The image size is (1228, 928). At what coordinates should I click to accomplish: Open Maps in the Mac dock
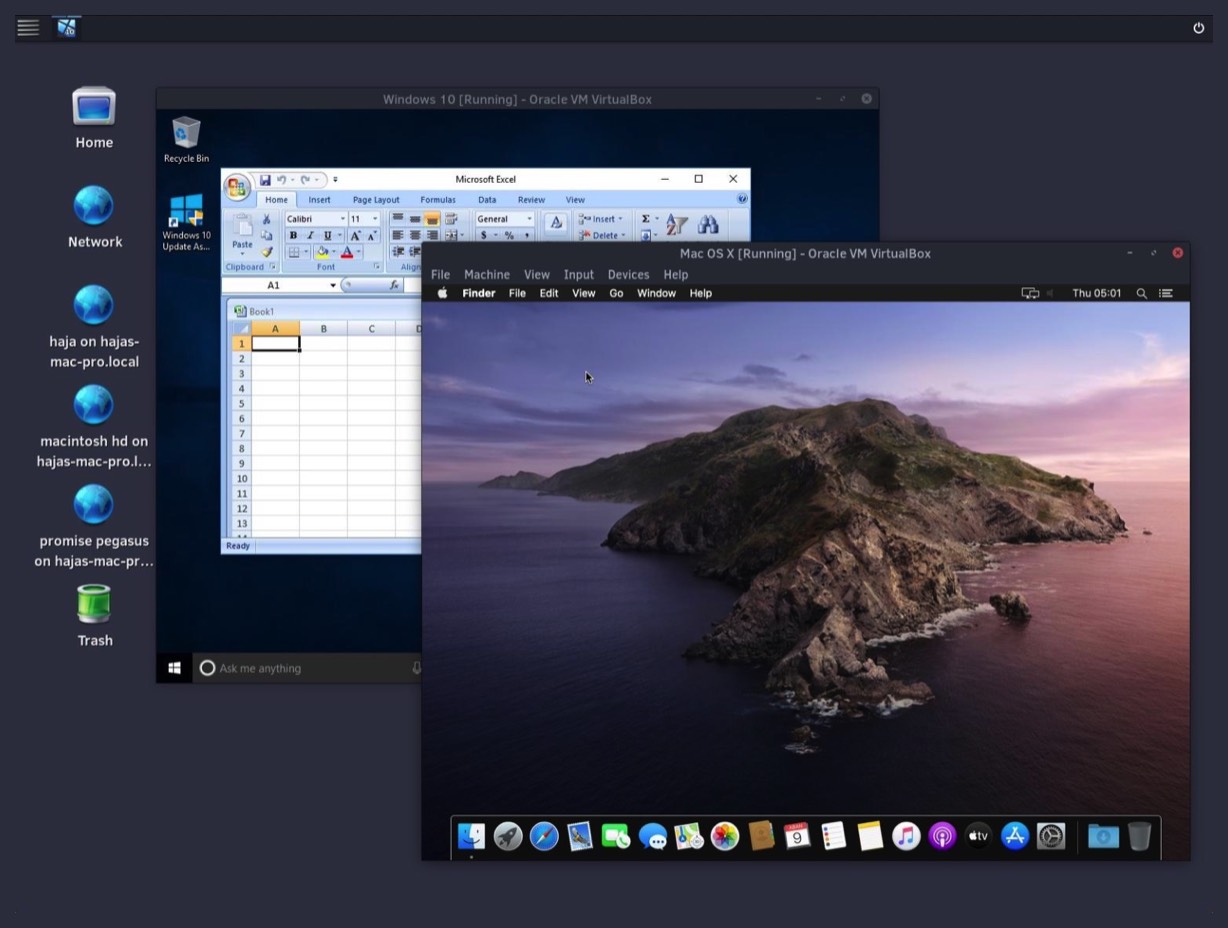(689, 836)
